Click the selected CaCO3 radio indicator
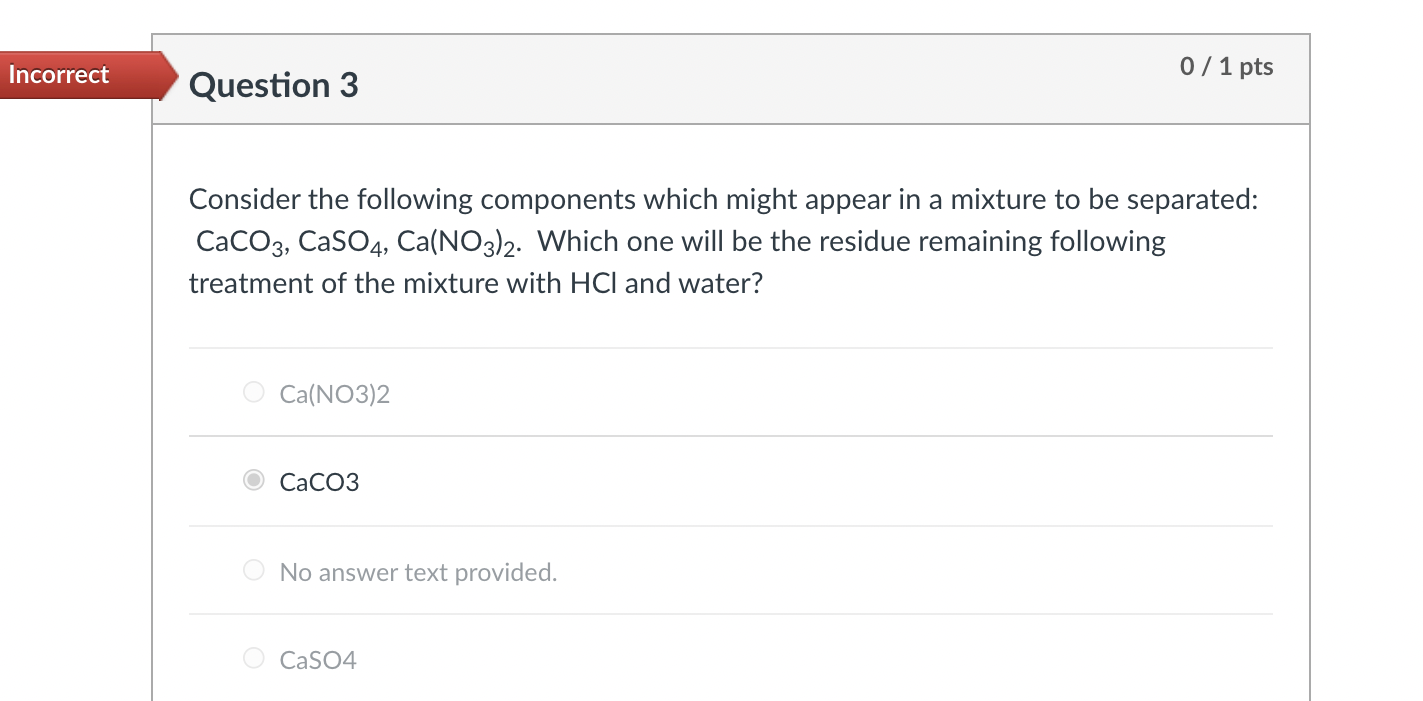1423x701 pixels. coord(253,481)
